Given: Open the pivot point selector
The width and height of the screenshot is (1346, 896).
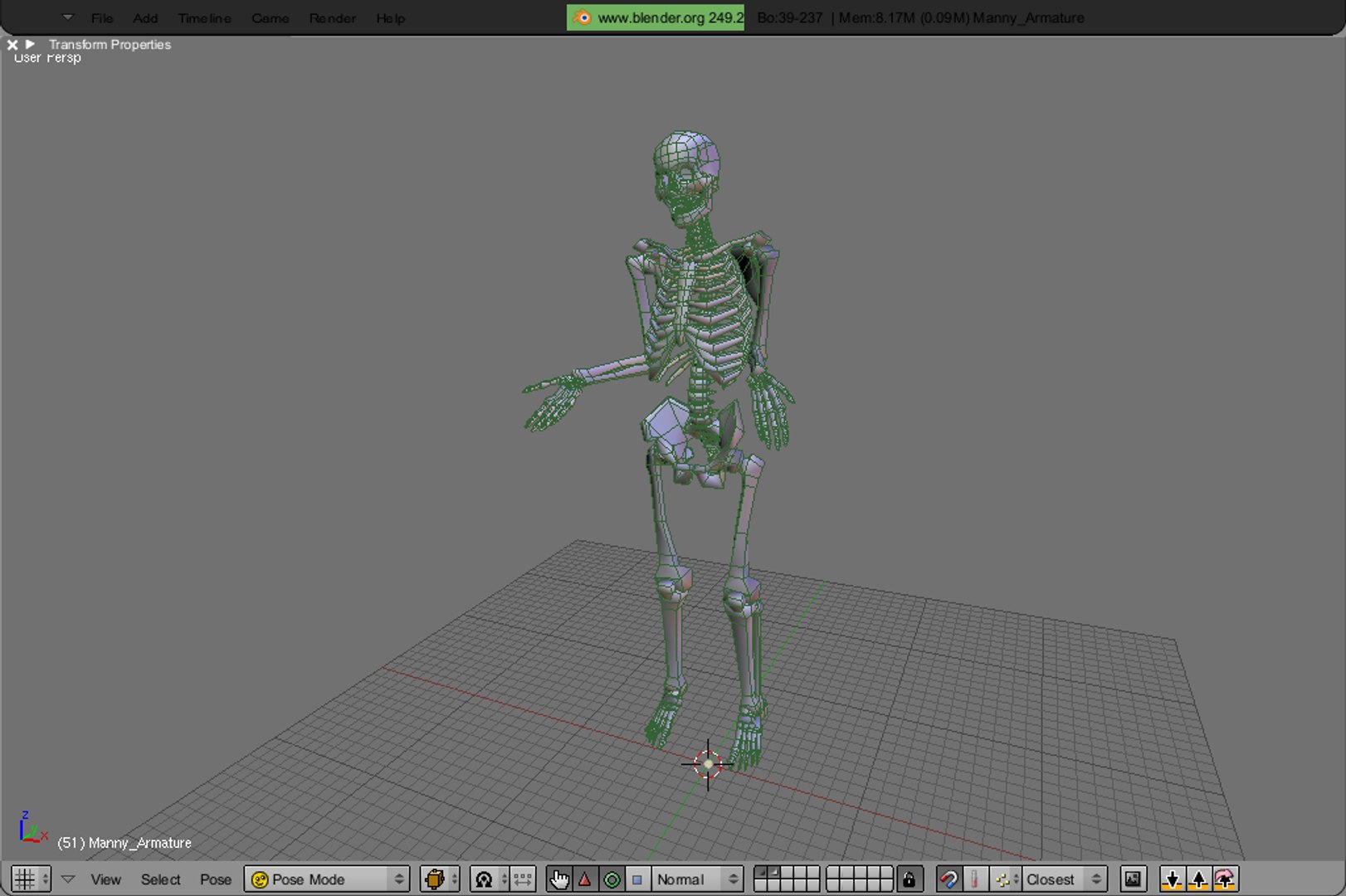Looking at the screenshot, I should point(490,879).
